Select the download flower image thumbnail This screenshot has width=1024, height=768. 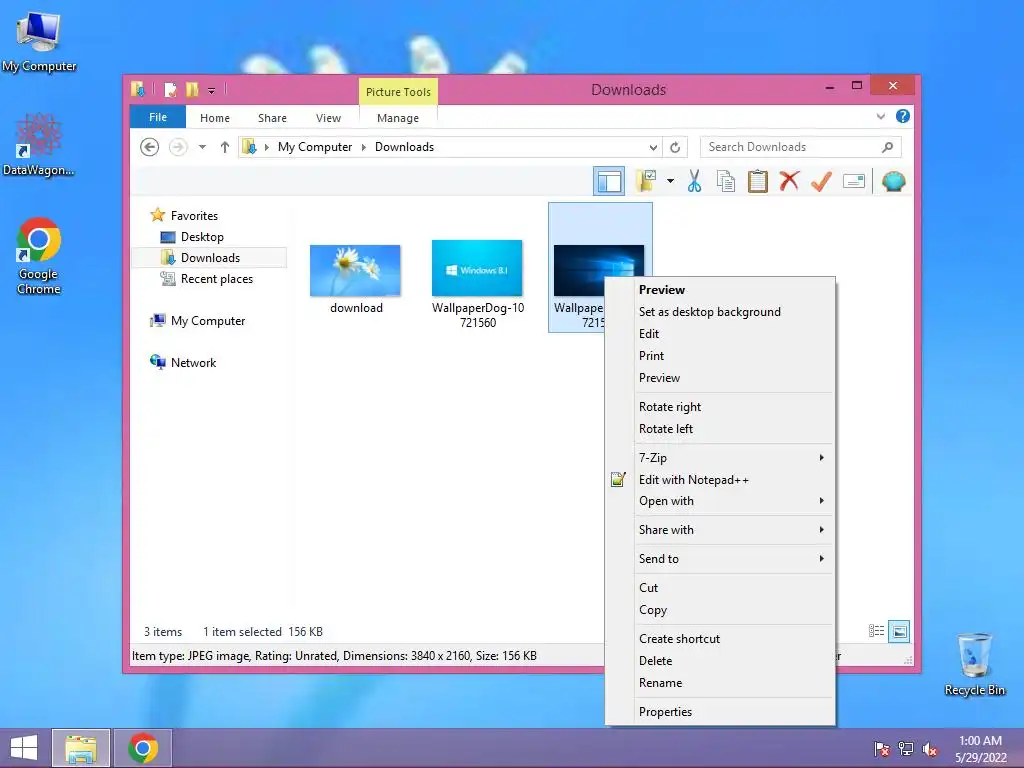pos(355,270)
